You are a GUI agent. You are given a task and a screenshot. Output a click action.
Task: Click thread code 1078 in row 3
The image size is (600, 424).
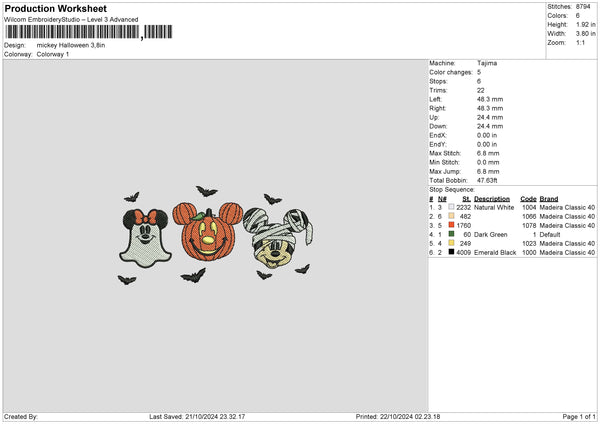pos(529,225)
